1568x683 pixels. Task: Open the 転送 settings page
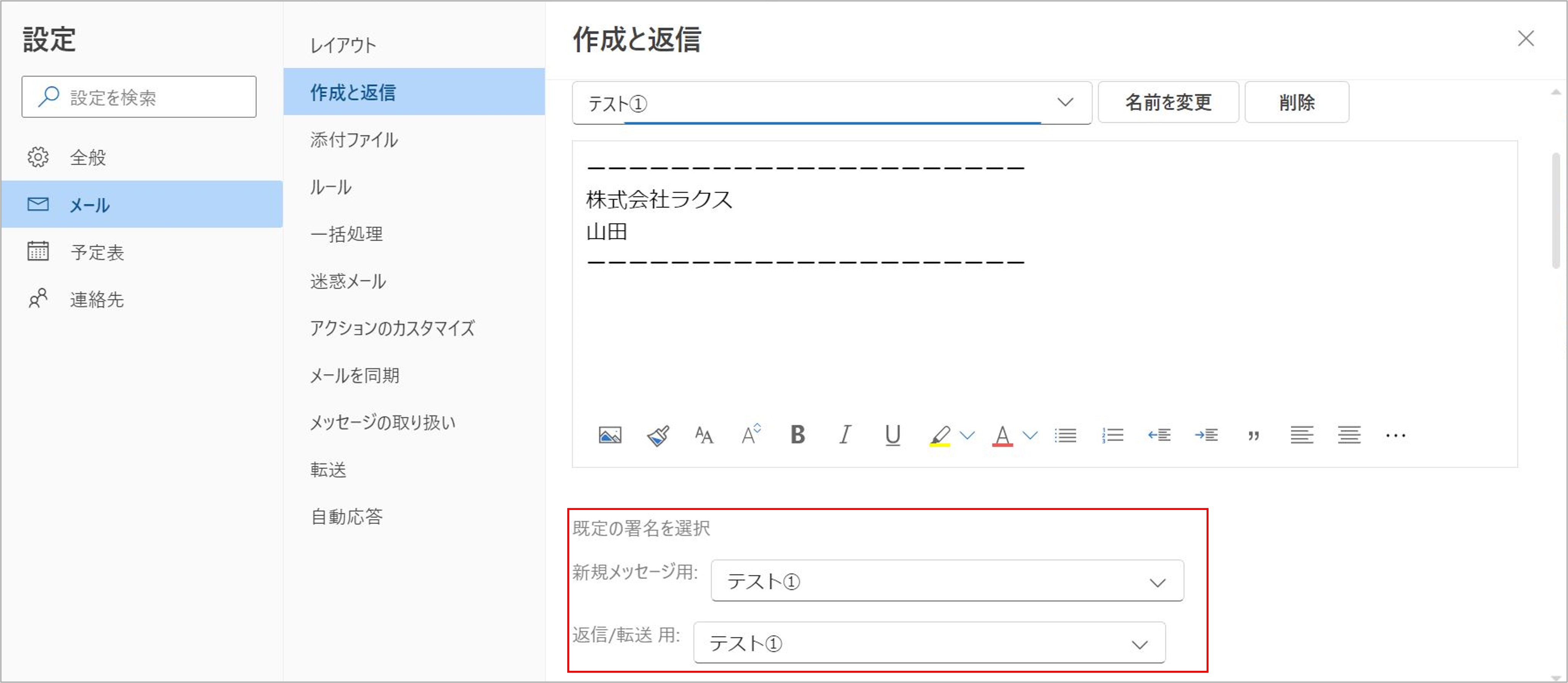pyautogui.click(x=414, y=469)
